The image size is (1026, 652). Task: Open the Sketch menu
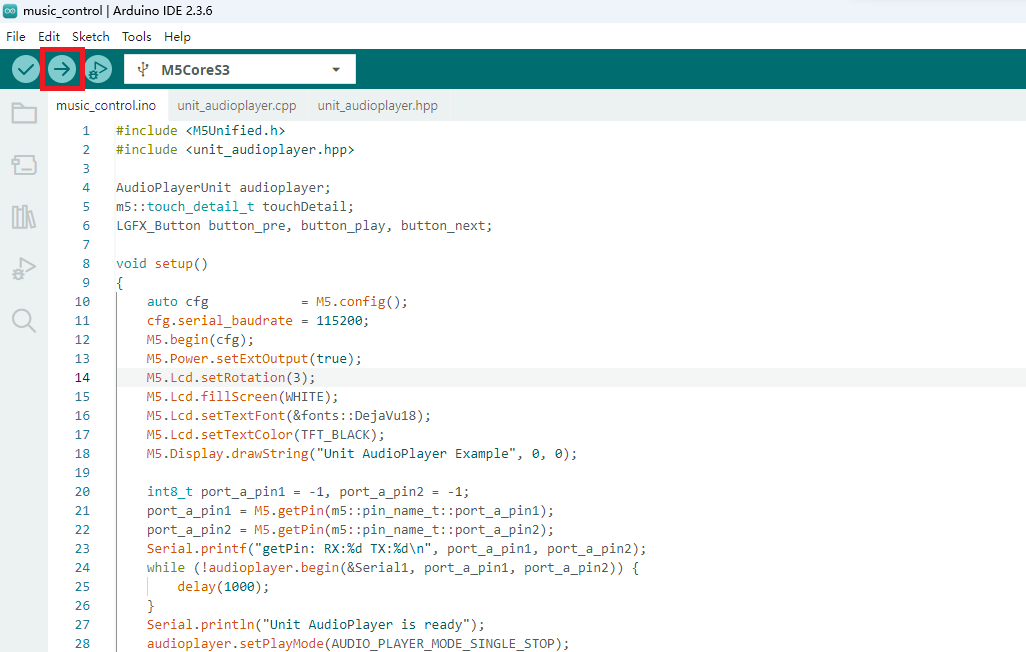point(90,37)
